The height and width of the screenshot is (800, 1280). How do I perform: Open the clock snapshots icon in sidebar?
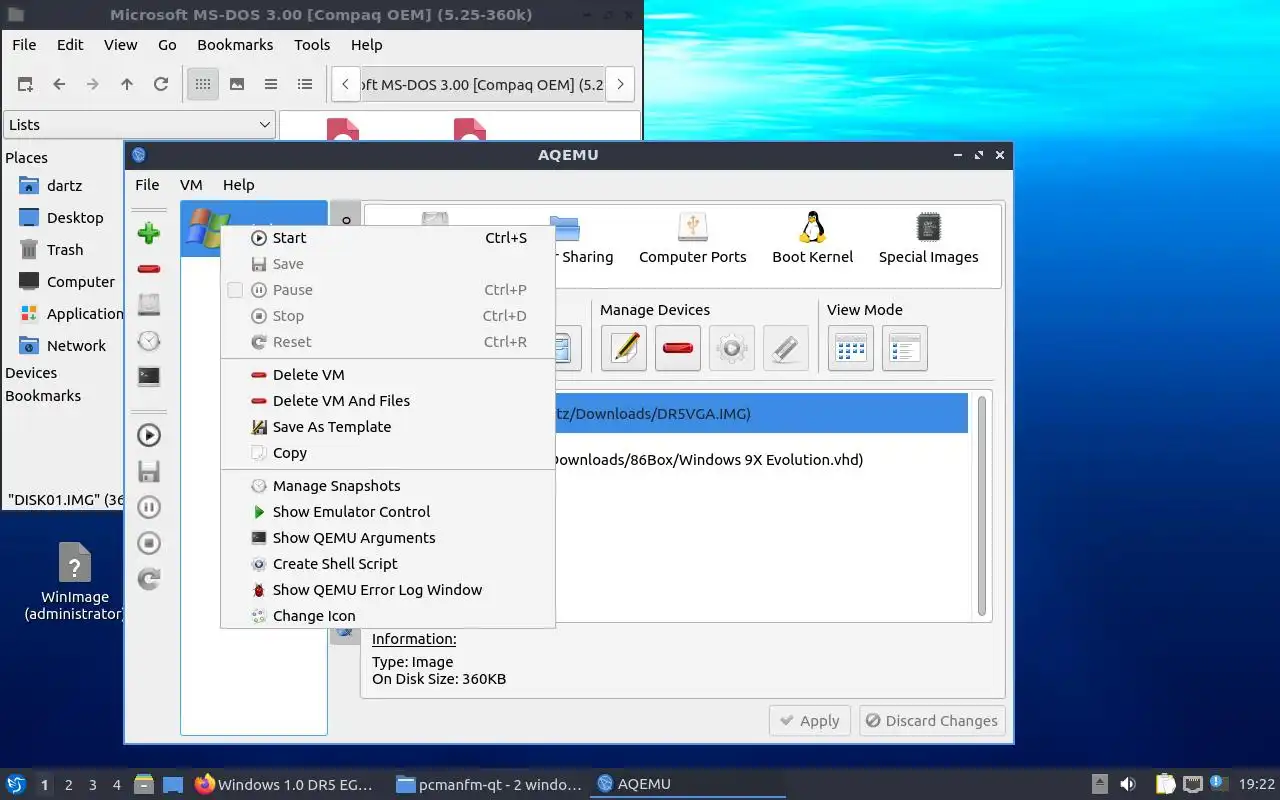pos(149,341)
